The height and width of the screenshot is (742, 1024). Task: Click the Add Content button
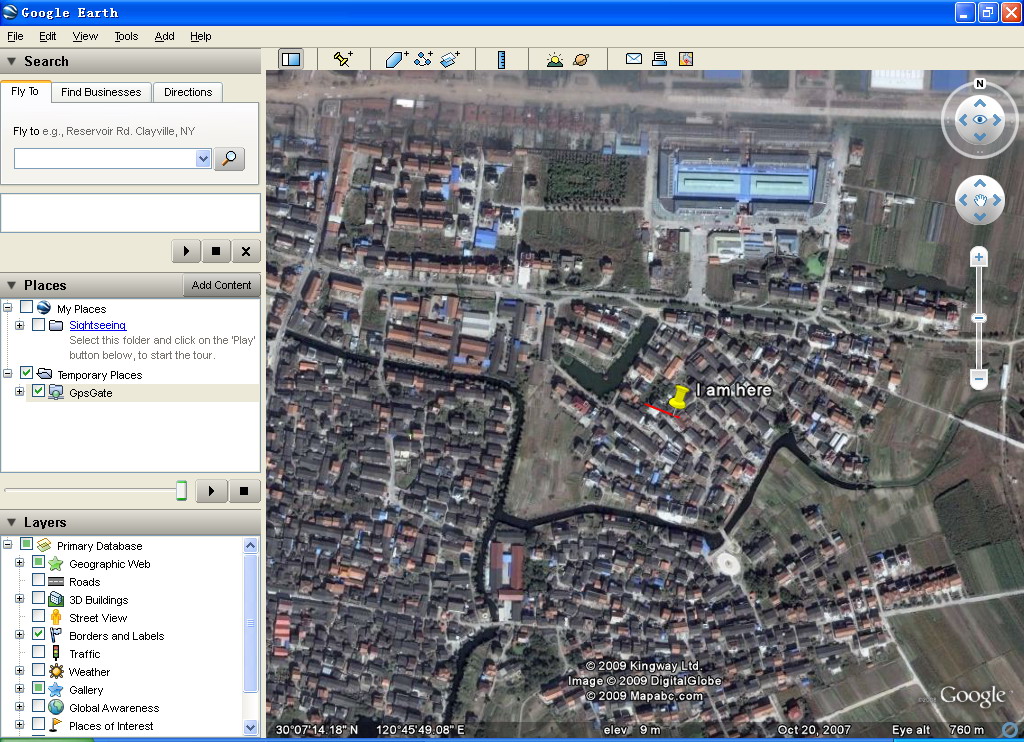(x=221, y=285)
